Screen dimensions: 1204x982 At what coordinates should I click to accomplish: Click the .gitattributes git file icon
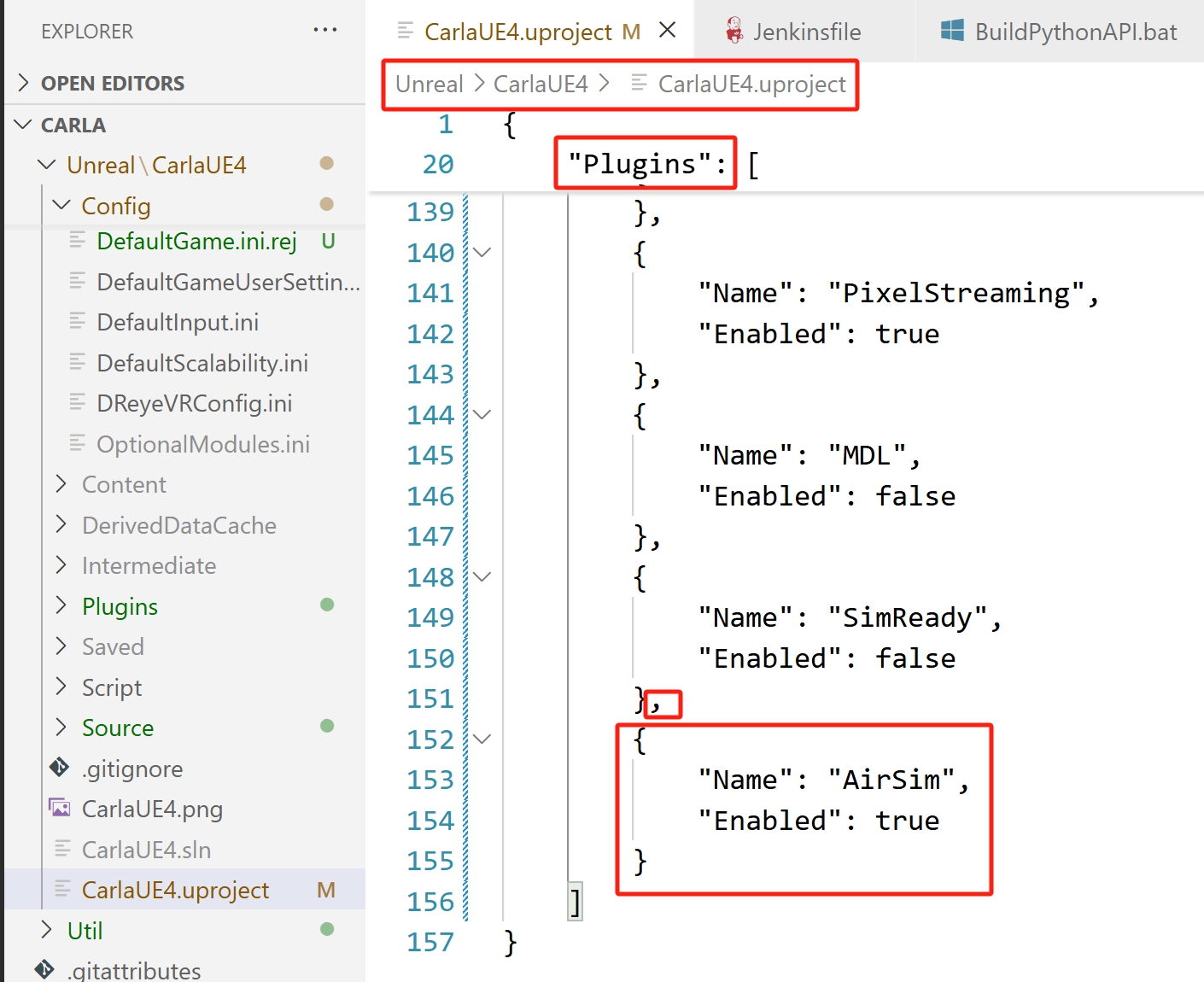44,970
